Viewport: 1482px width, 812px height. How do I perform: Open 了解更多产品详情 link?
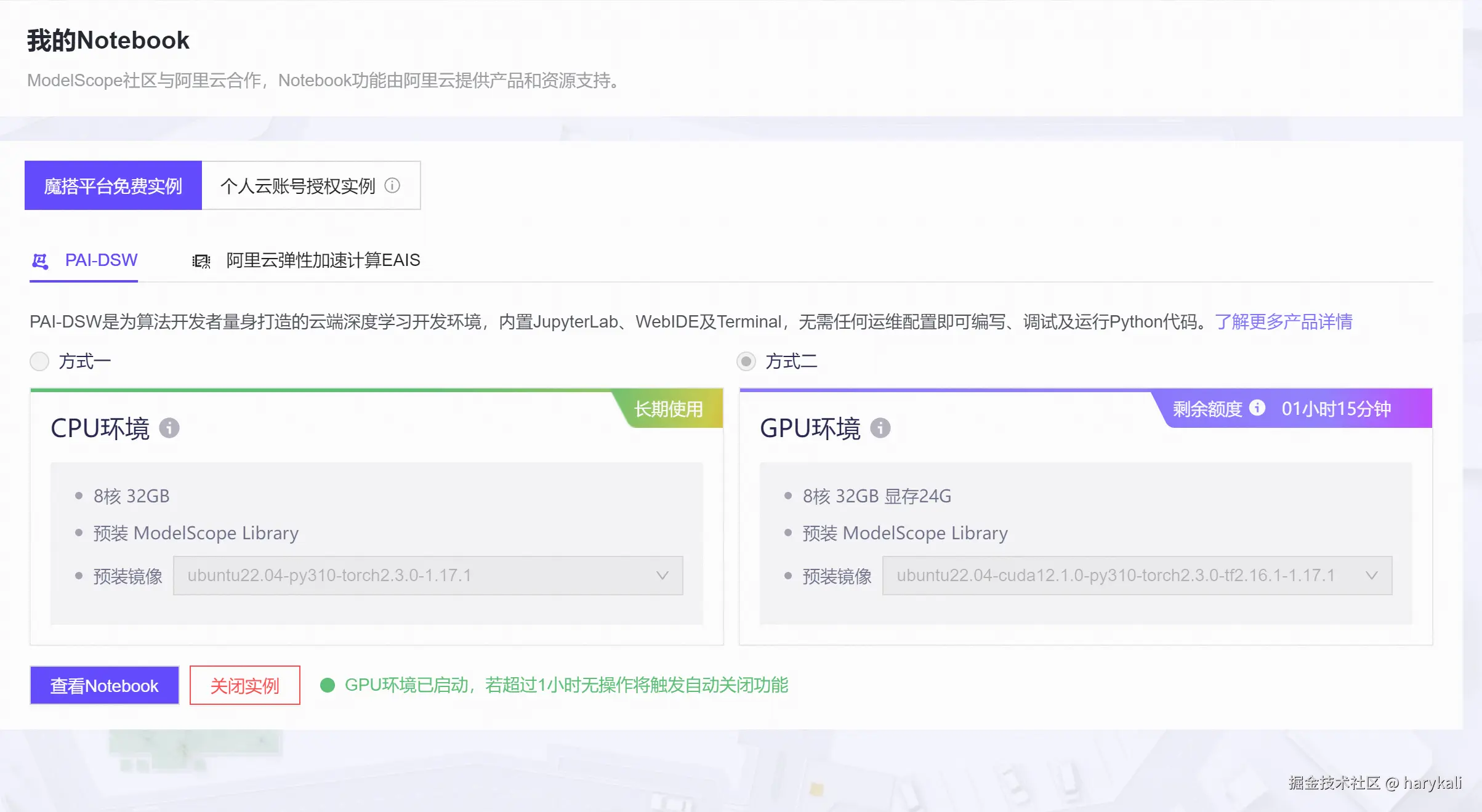coord(1283,321)
